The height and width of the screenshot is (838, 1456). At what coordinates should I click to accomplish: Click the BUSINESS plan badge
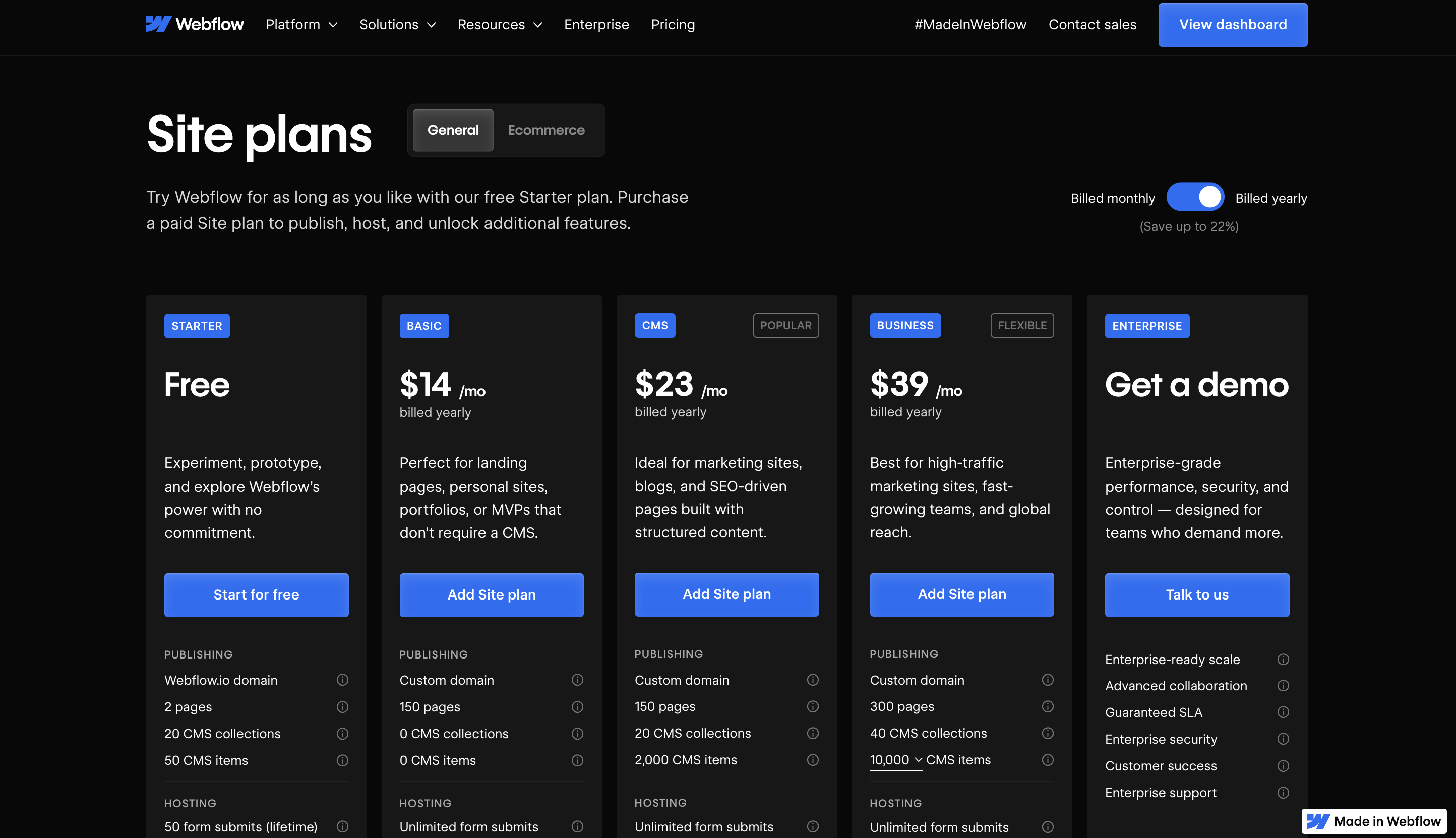point(905,325)
